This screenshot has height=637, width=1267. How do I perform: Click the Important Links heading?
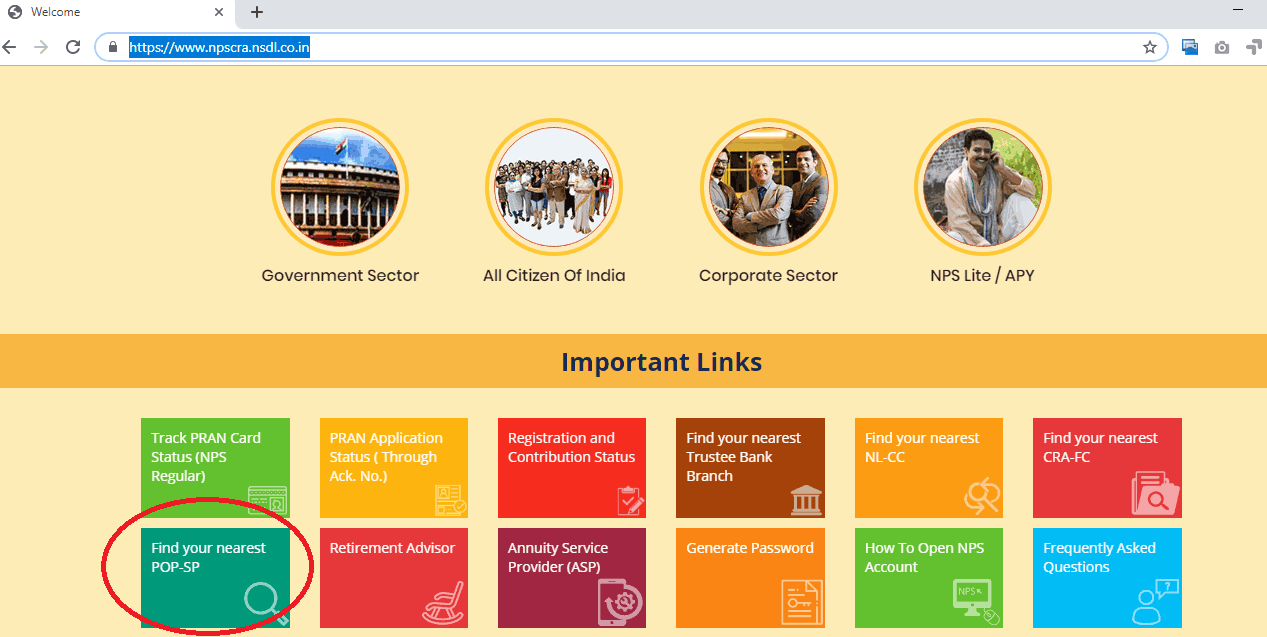[661, 361]
